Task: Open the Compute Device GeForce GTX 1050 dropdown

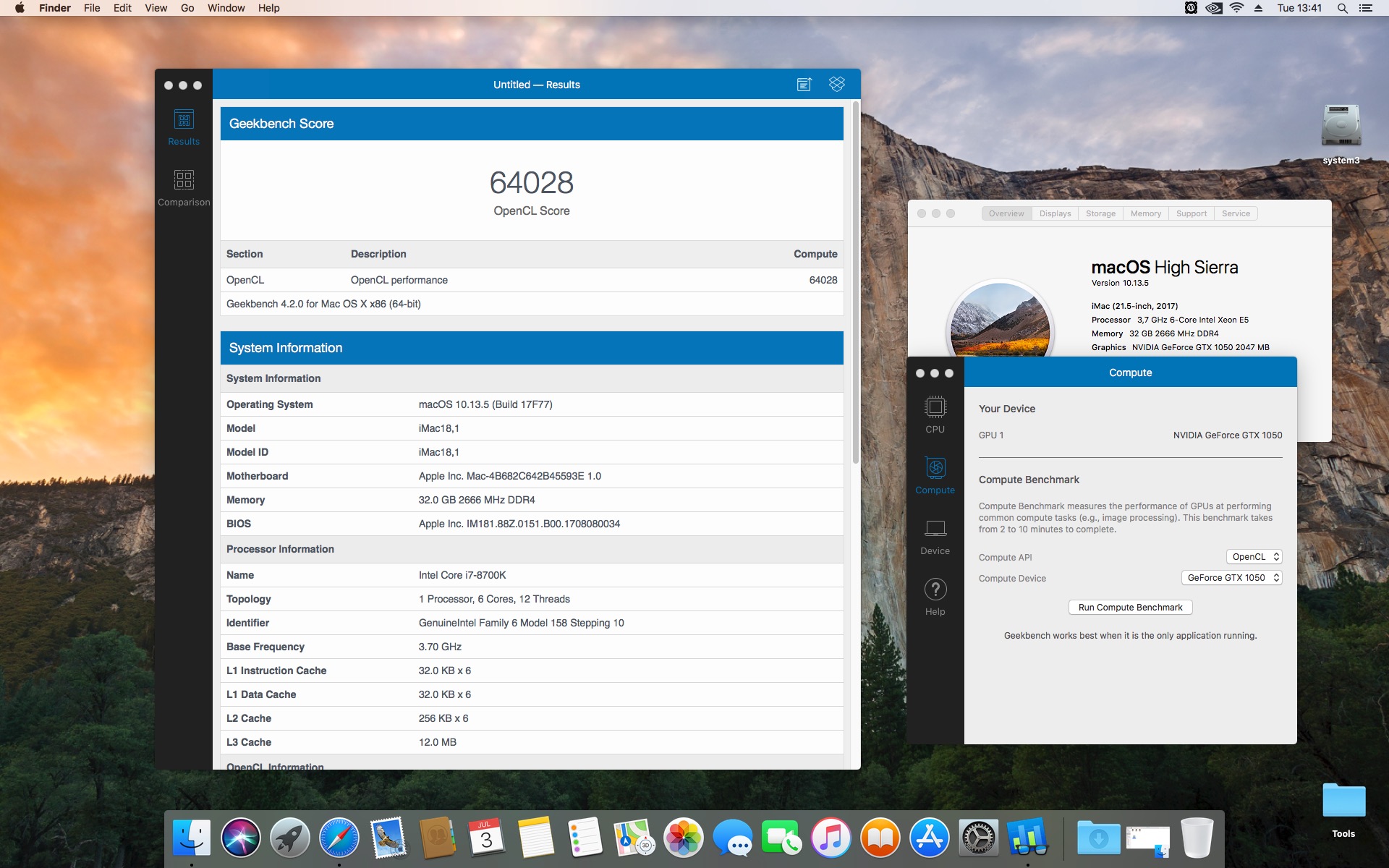Action: click(1231, 578)
